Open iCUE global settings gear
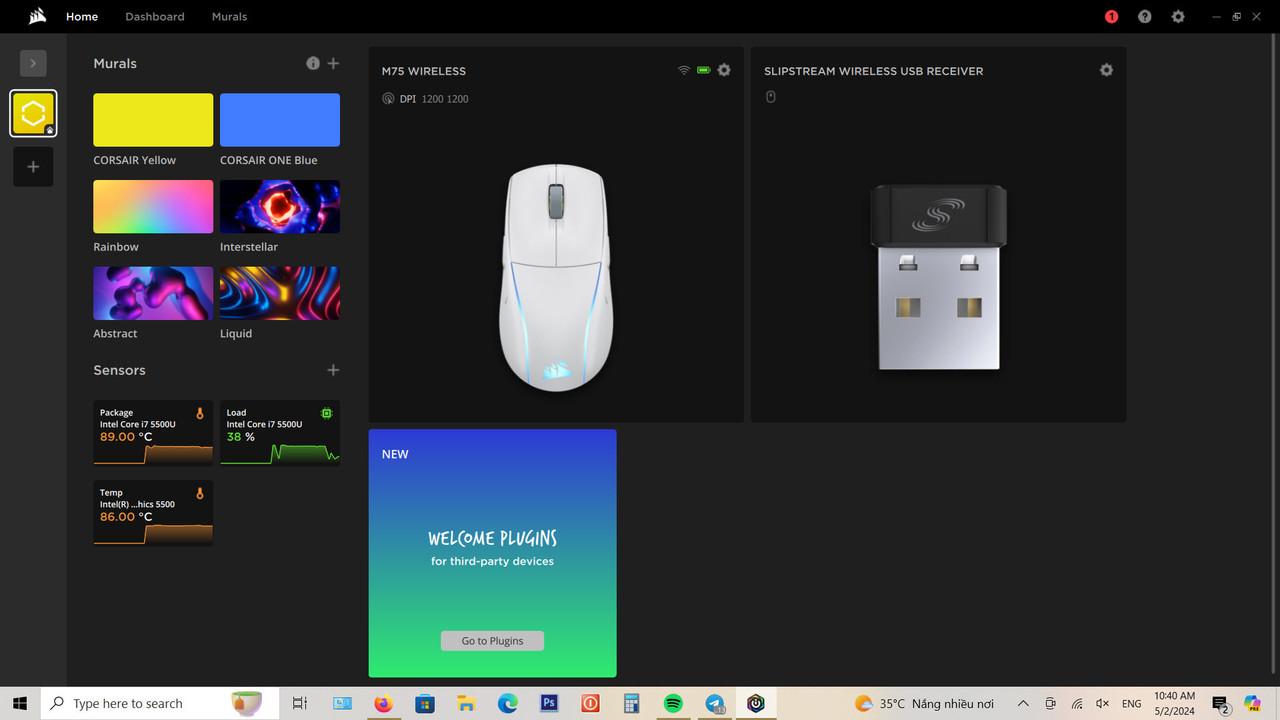Image resolution: width=1280 pixels, height=720 pixels. 1178,17
